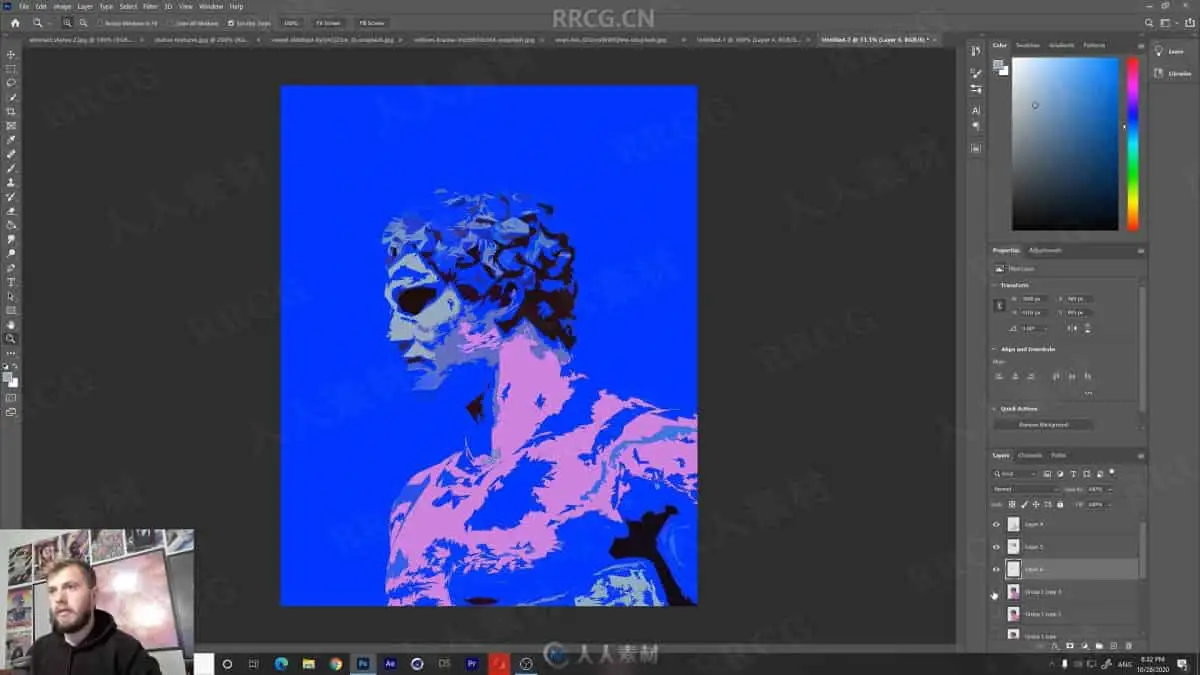Choose the Zoom In magnifier option
Screen dimensions: 1200x675
pyautogui.click(x=68, y=22)
